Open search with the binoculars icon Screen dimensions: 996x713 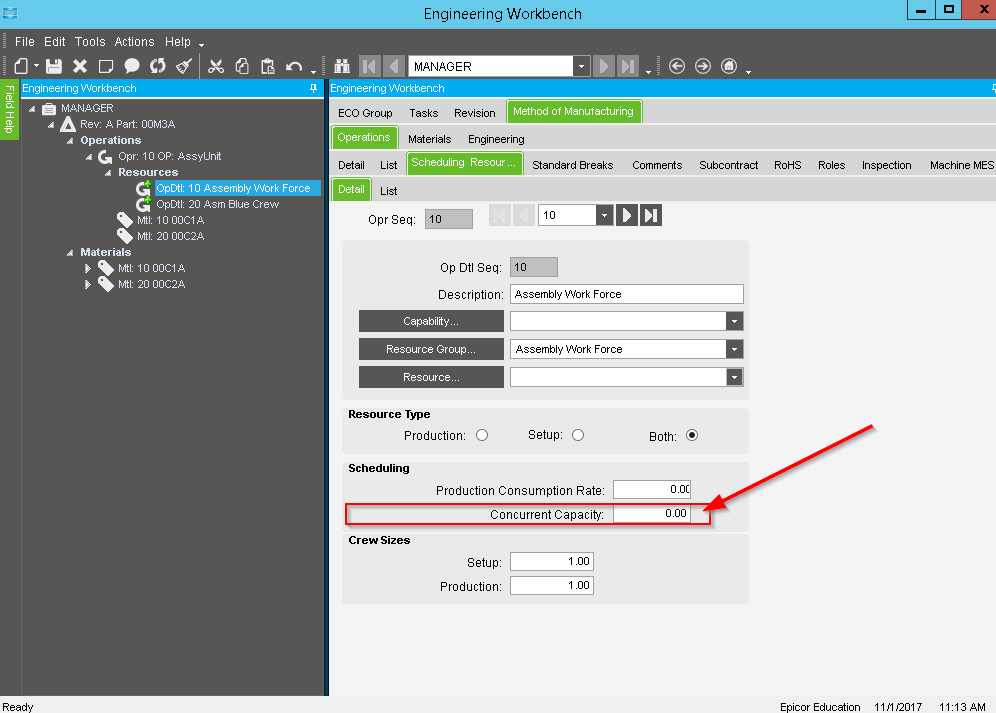[x=342, y=66]
